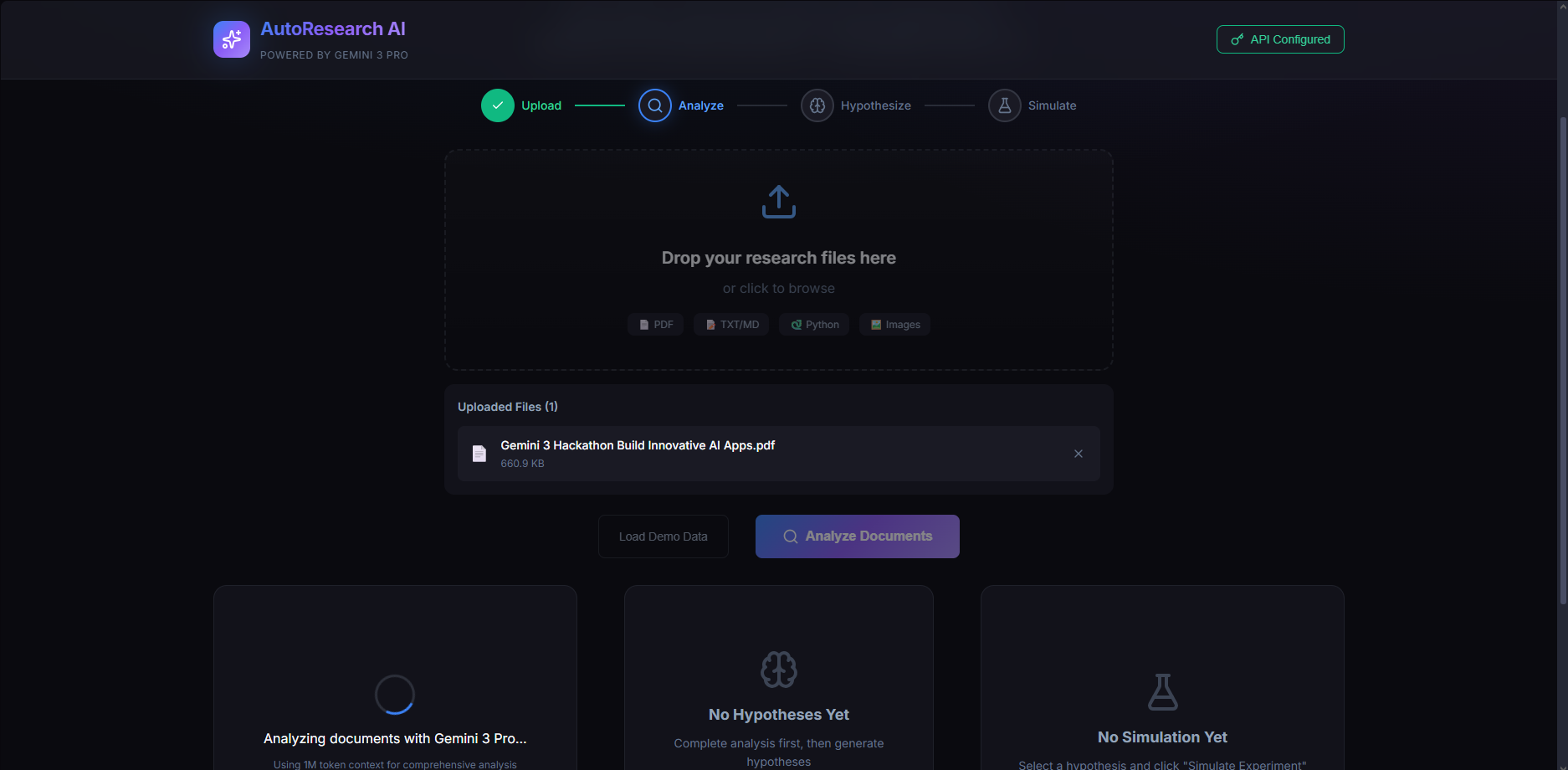Click the green Upload step checkmark icon
Viewport: 1568px width, 770px height.
point(498,105)
